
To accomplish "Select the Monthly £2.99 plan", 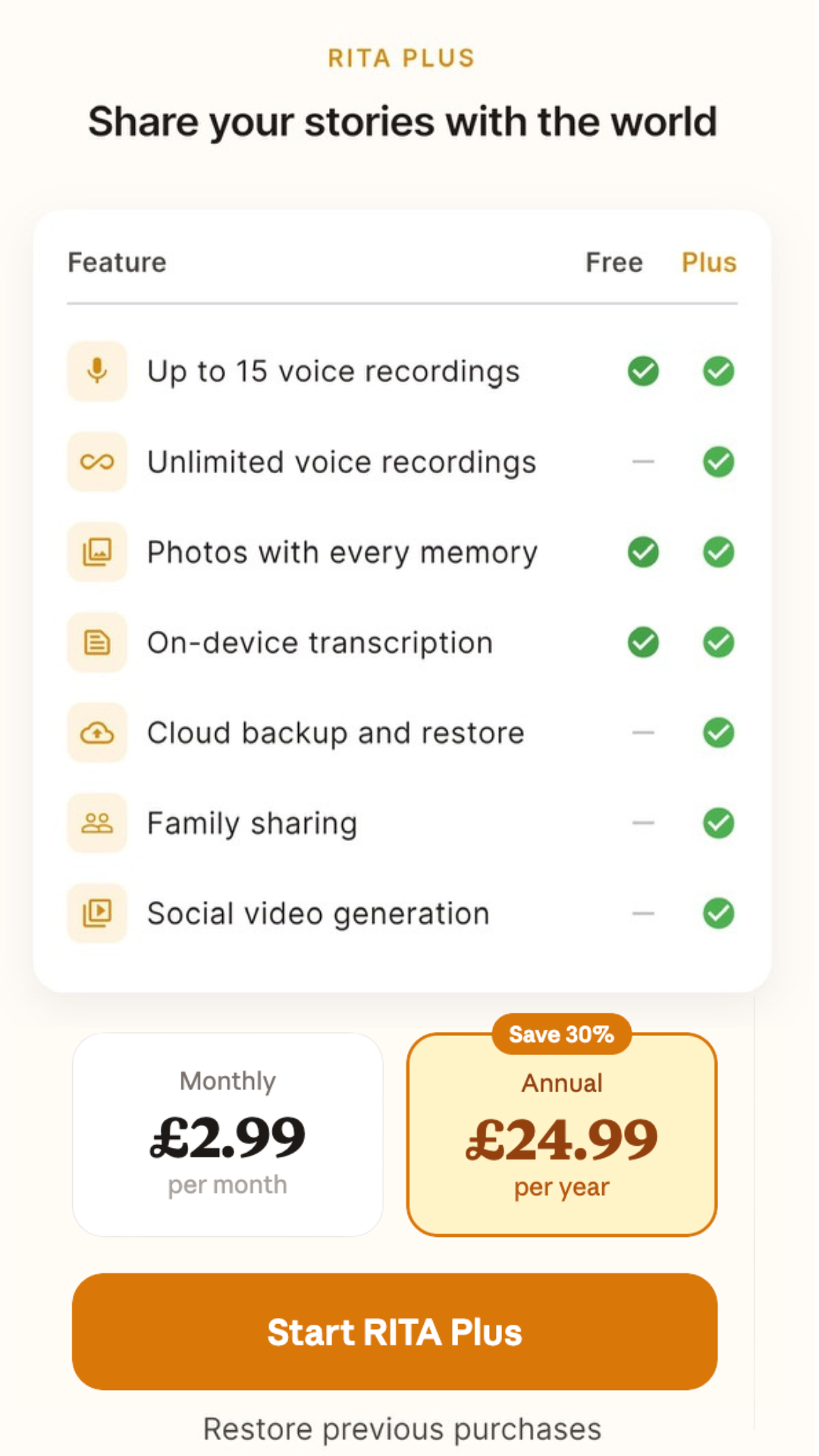I will point(227,1134).
